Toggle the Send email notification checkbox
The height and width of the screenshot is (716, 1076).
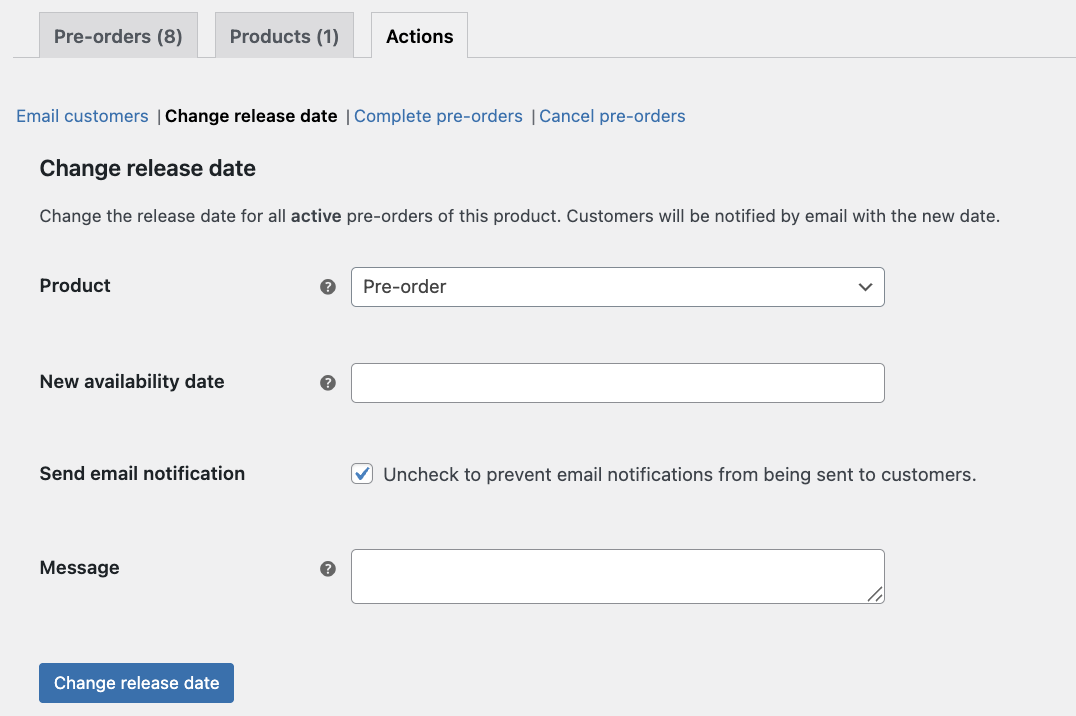362,474
